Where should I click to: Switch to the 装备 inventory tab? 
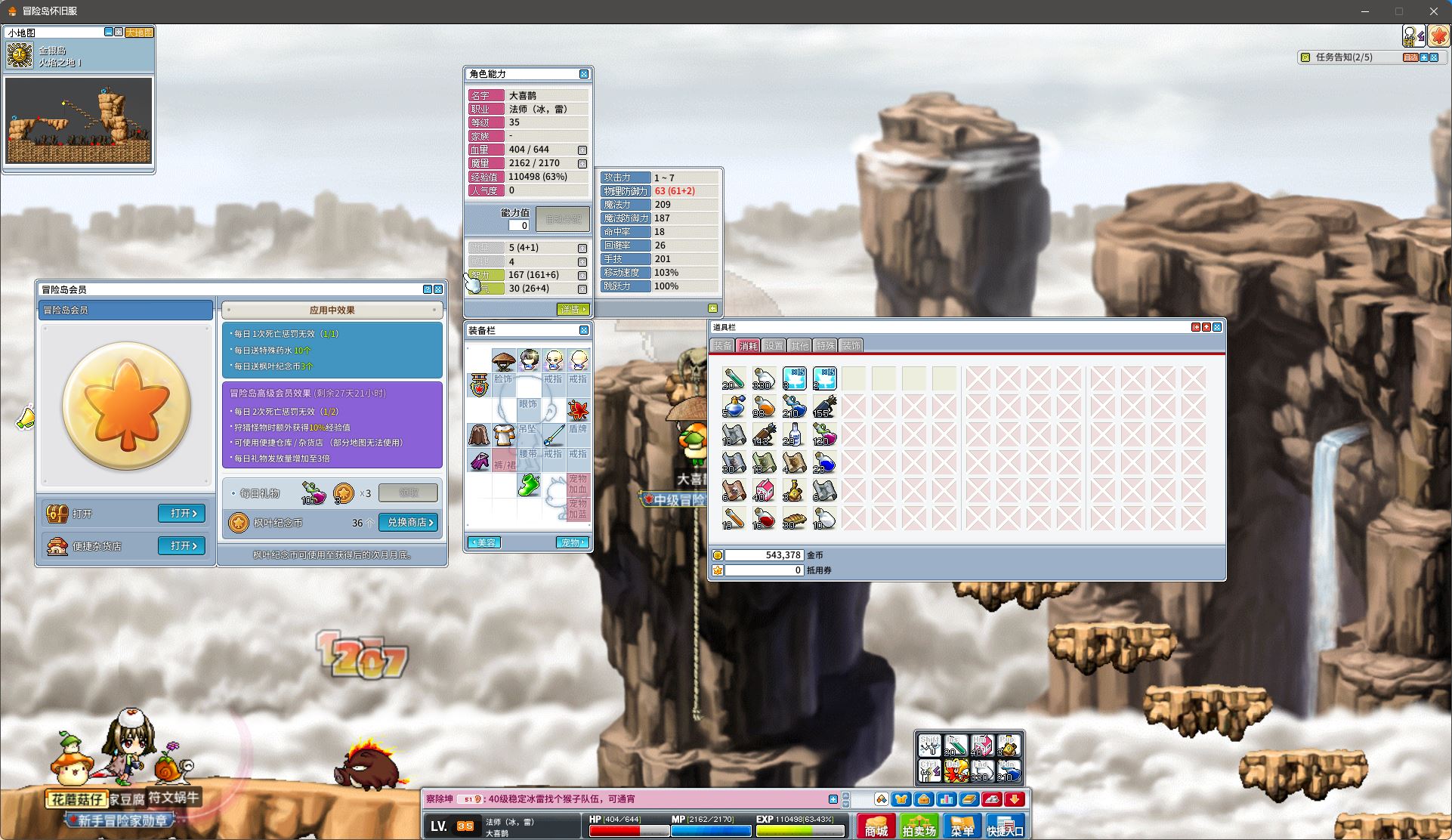click(x=723, y=345)
